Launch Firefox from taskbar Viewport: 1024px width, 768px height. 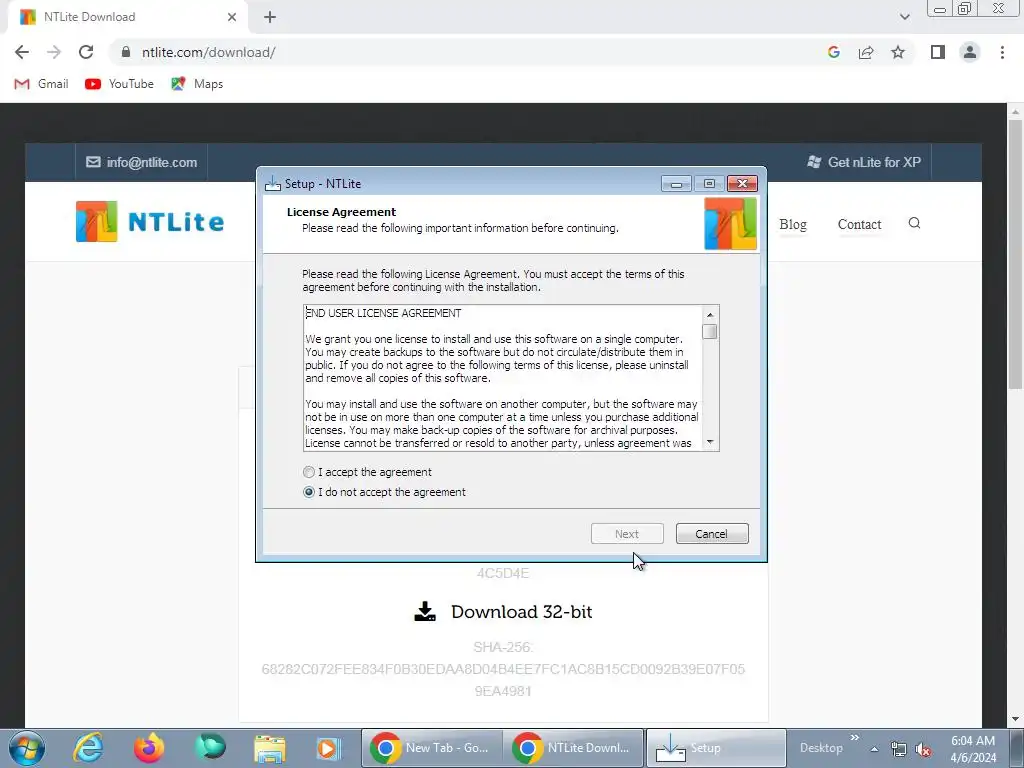point(149,748)
